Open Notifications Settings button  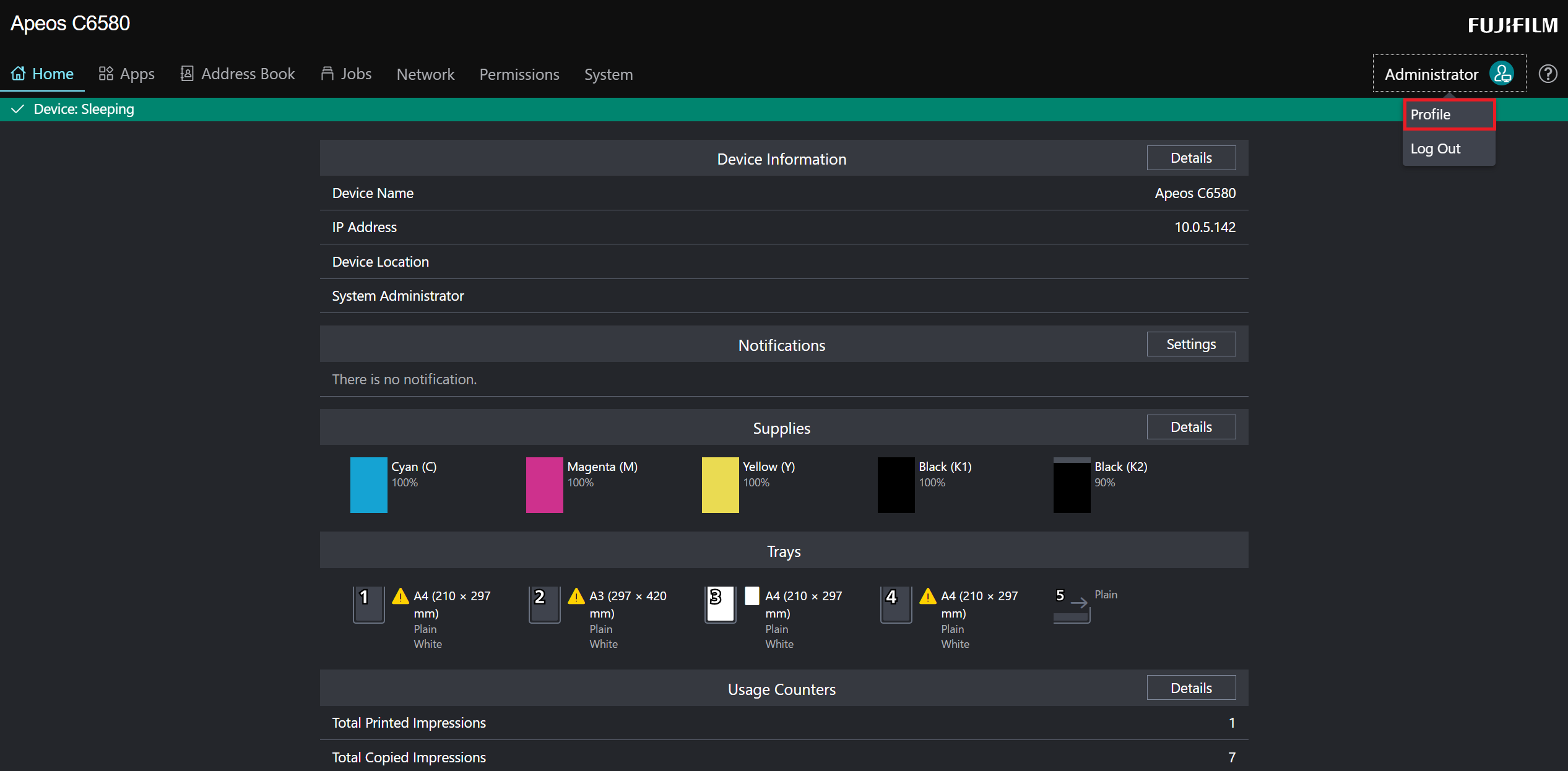pyautogui.click(x=1190, y=344)
